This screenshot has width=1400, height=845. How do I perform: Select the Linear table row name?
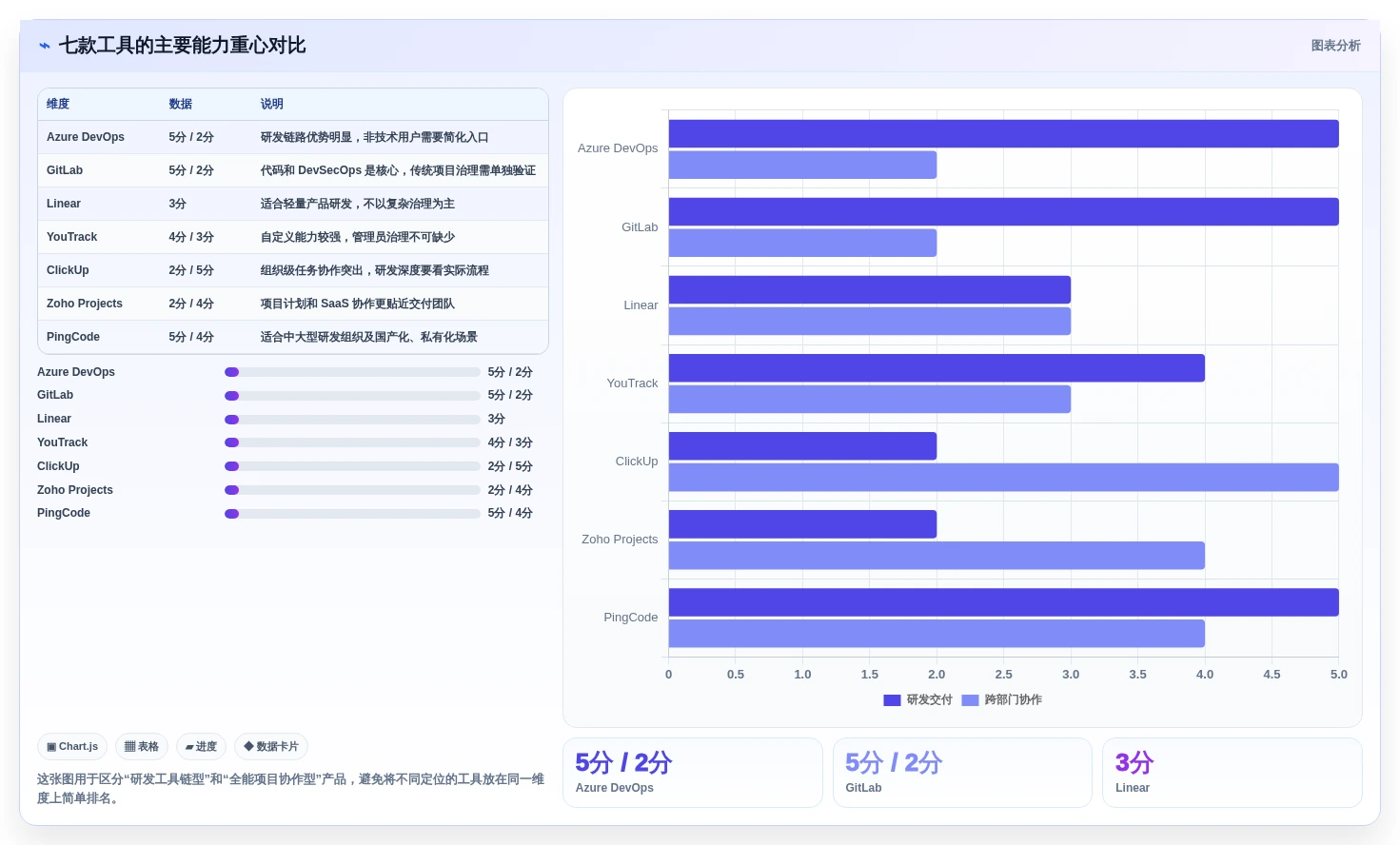coord(64,204)
